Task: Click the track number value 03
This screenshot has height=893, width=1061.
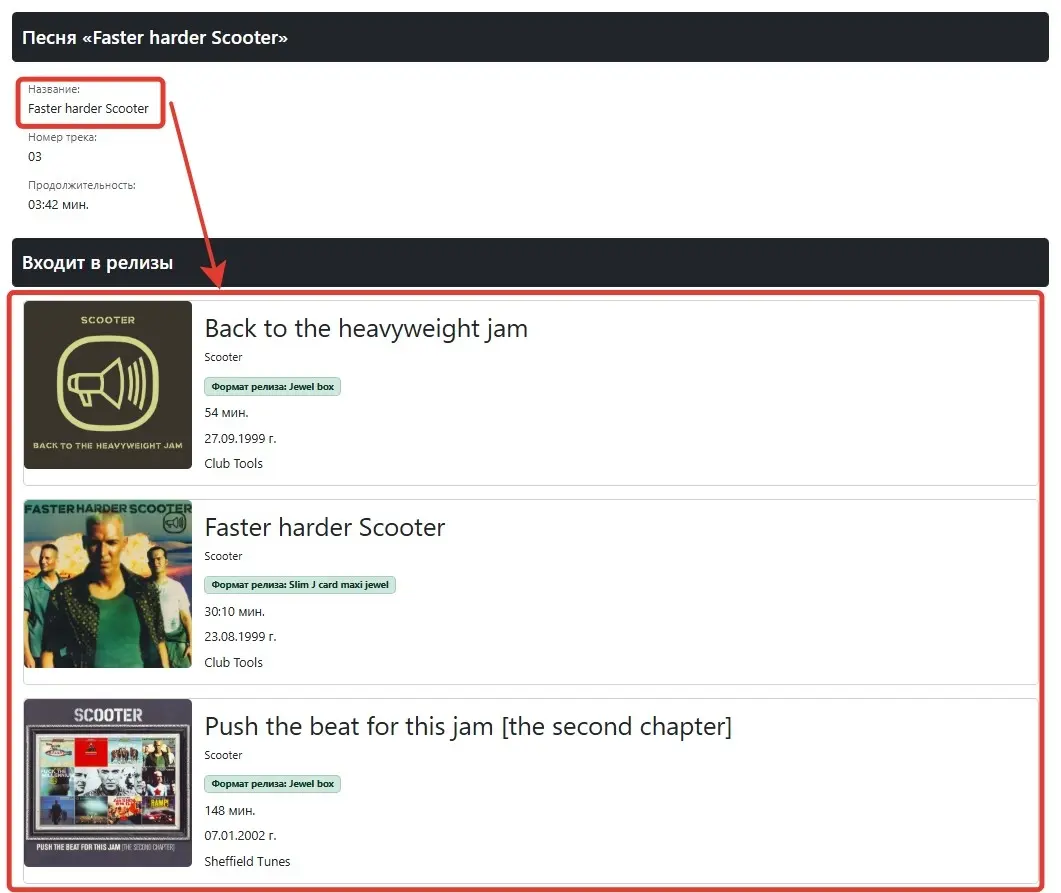Action: [x=35, y=156]
